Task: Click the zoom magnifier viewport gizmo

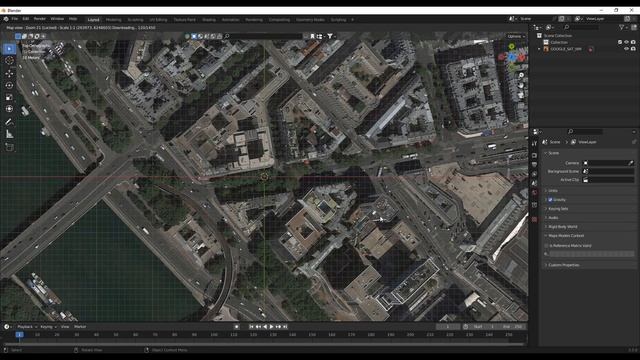Action: coord(521,76)
